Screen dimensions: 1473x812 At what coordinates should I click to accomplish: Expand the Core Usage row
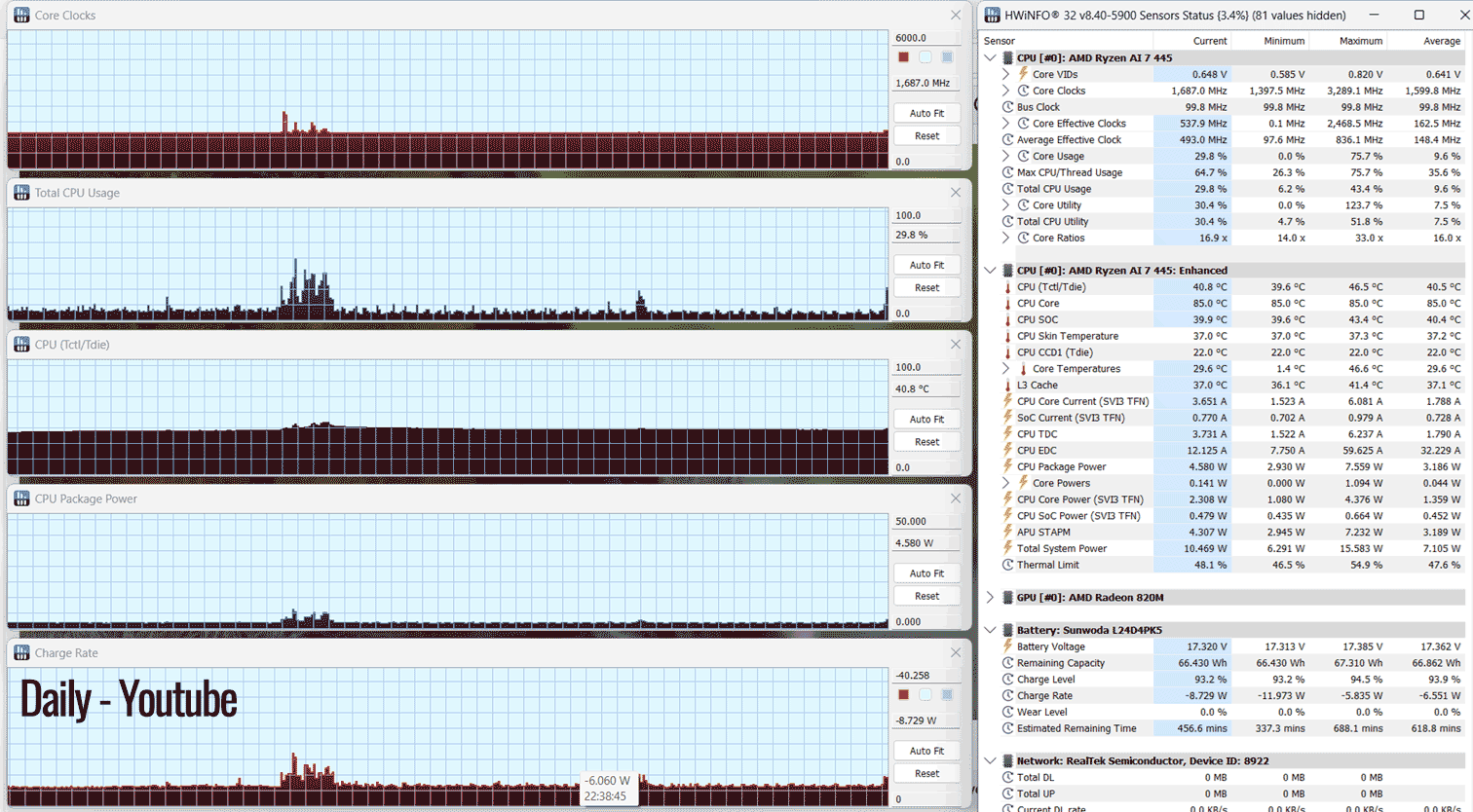[x=1006, y=156]
